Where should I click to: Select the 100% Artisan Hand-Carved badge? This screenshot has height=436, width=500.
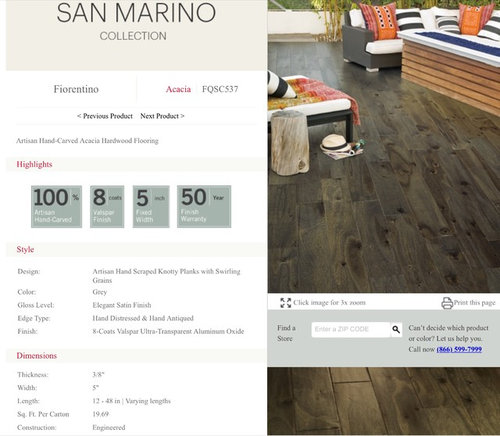click(56, 207)
